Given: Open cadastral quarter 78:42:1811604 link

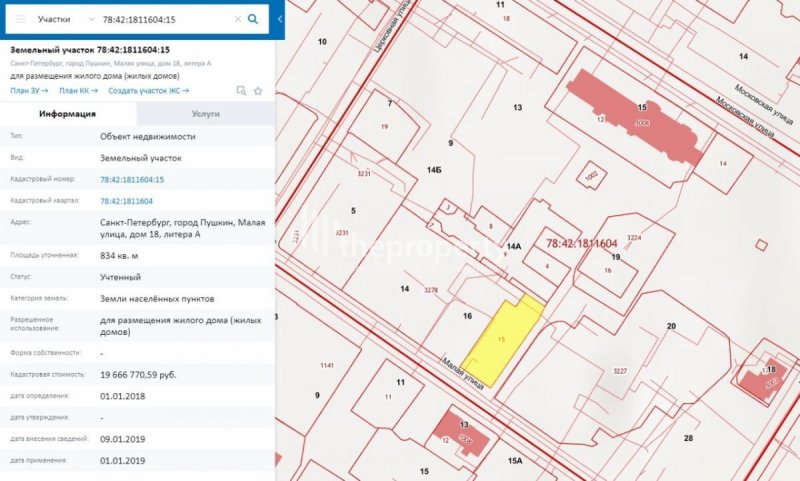Looking at the screenshot, I should pos(126,201).
